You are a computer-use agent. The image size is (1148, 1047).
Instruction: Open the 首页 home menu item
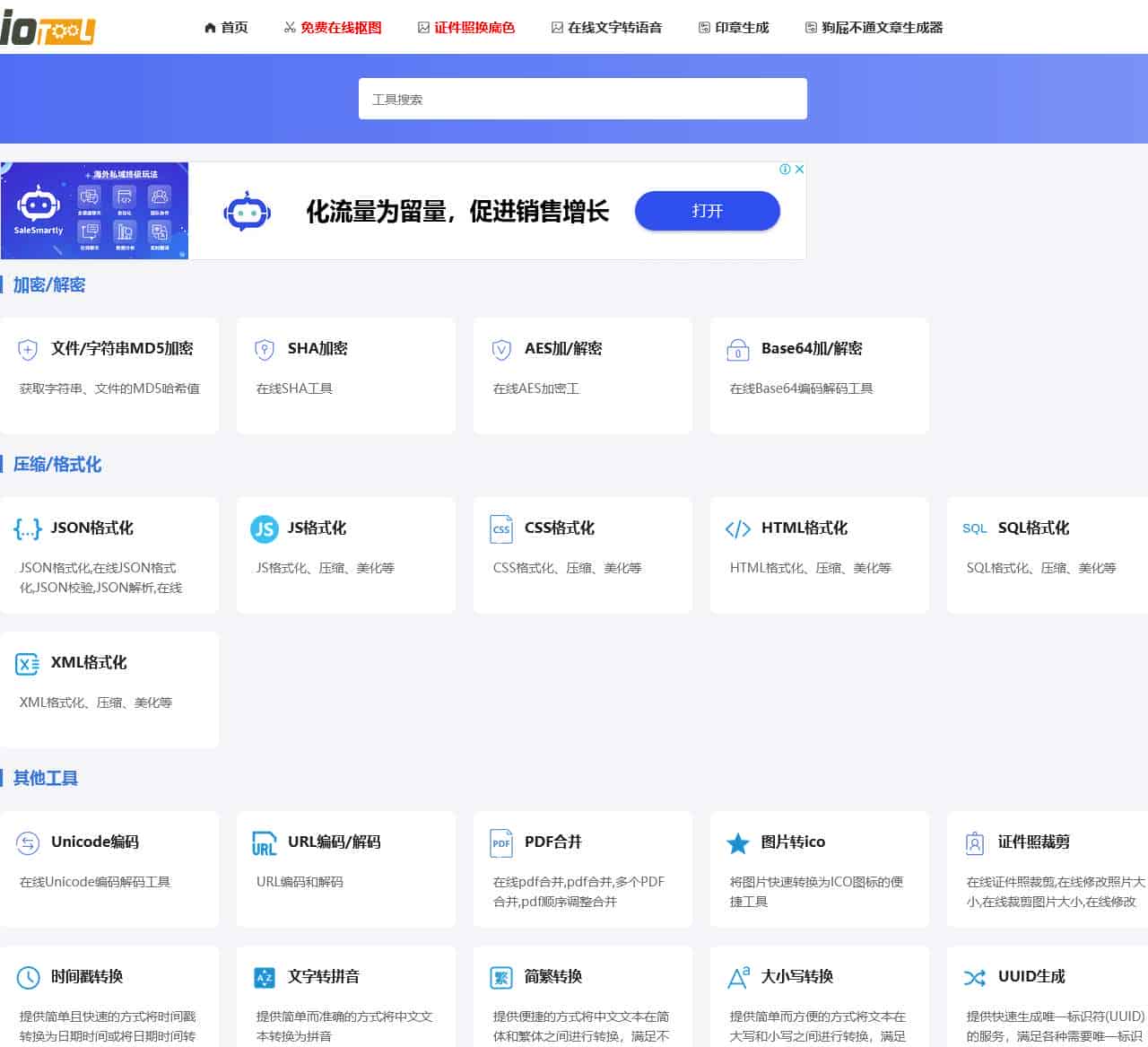(226, 28)
